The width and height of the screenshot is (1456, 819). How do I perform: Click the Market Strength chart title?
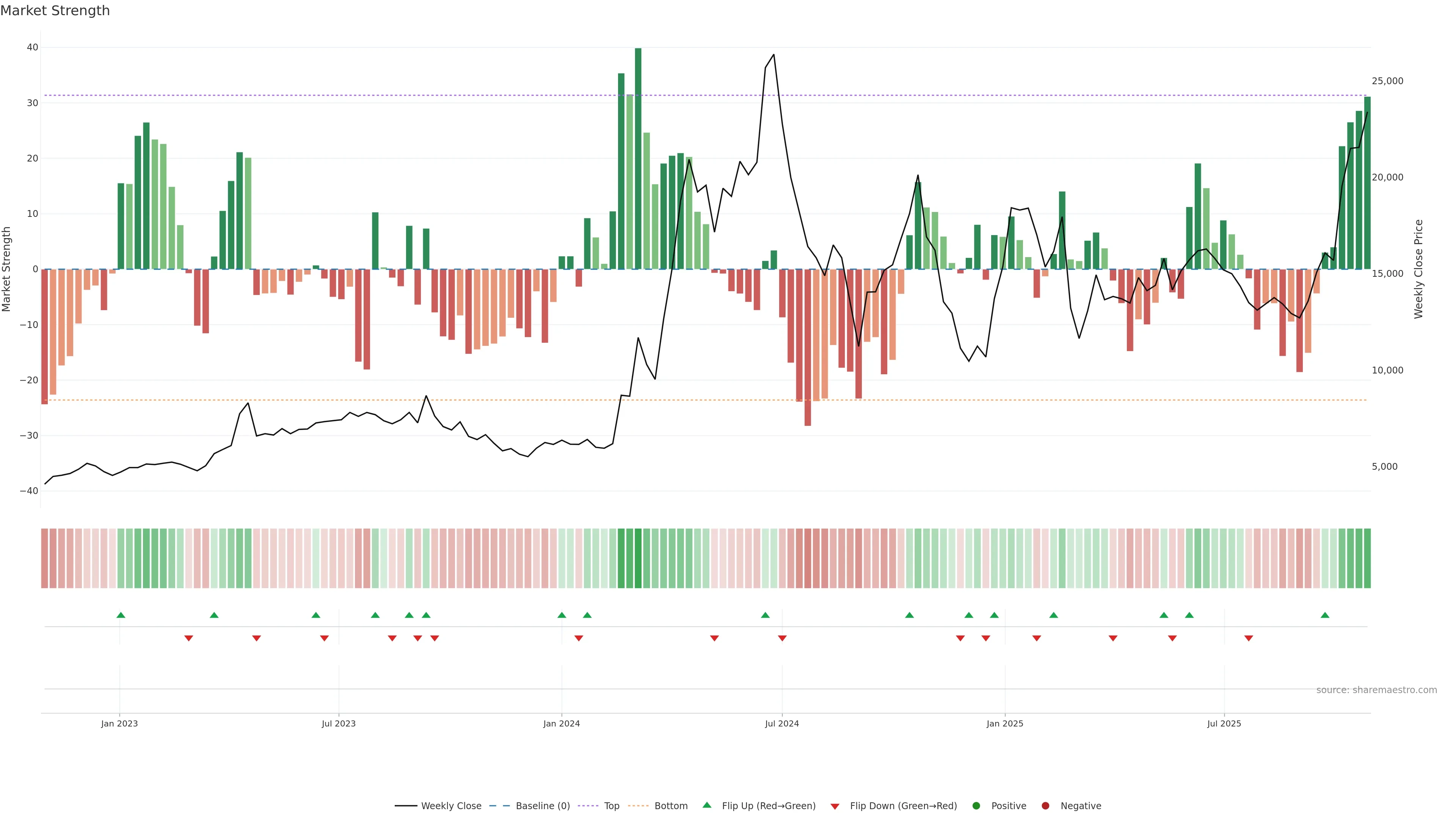[55, 11]
